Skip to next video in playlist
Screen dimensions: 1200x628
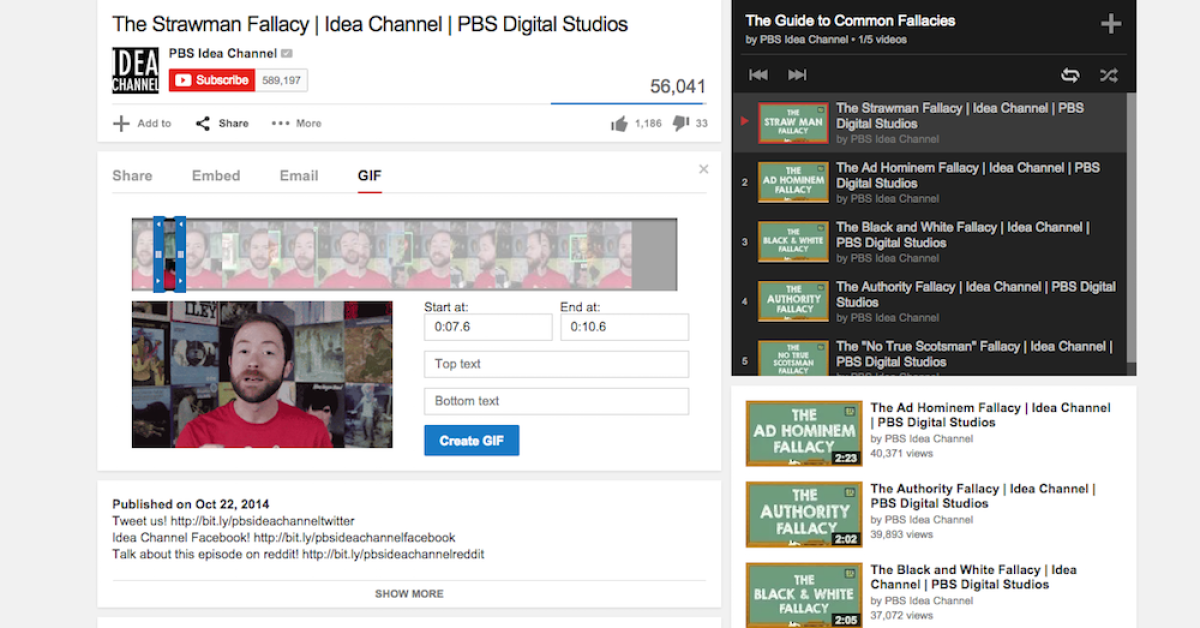tap(797, 75)
